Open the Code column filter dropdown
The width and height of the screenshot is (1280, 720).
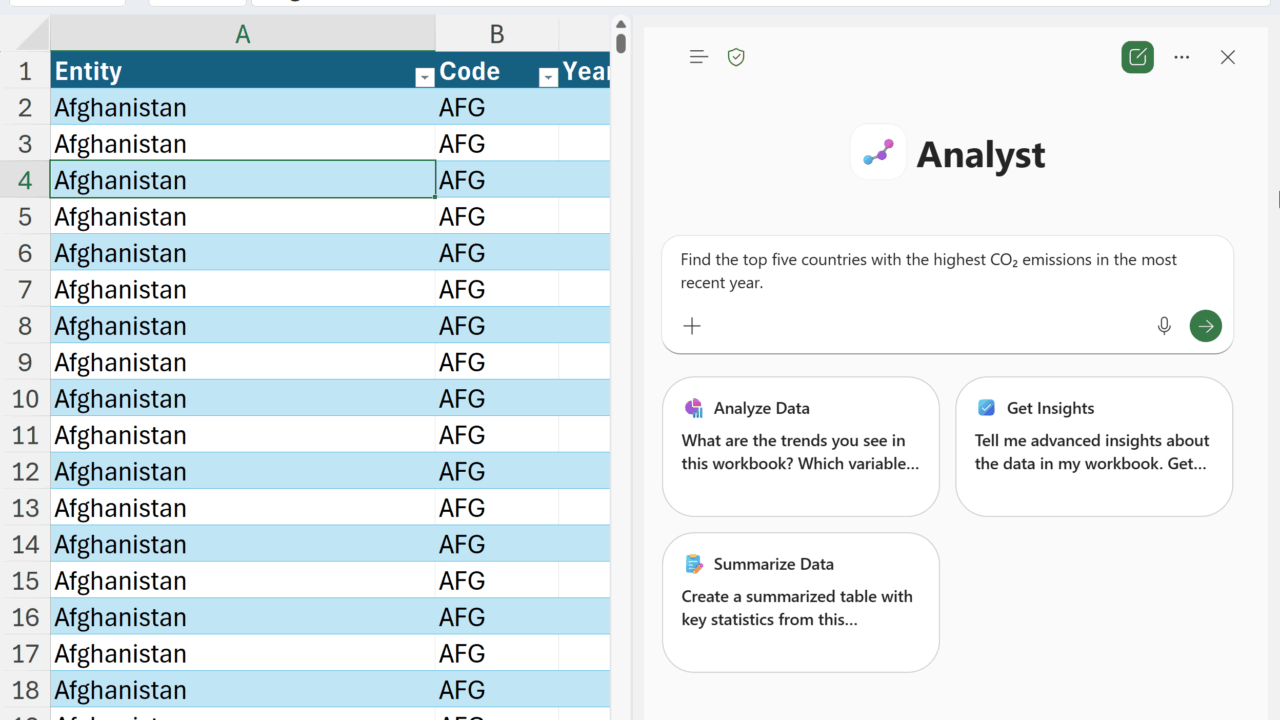548,77
